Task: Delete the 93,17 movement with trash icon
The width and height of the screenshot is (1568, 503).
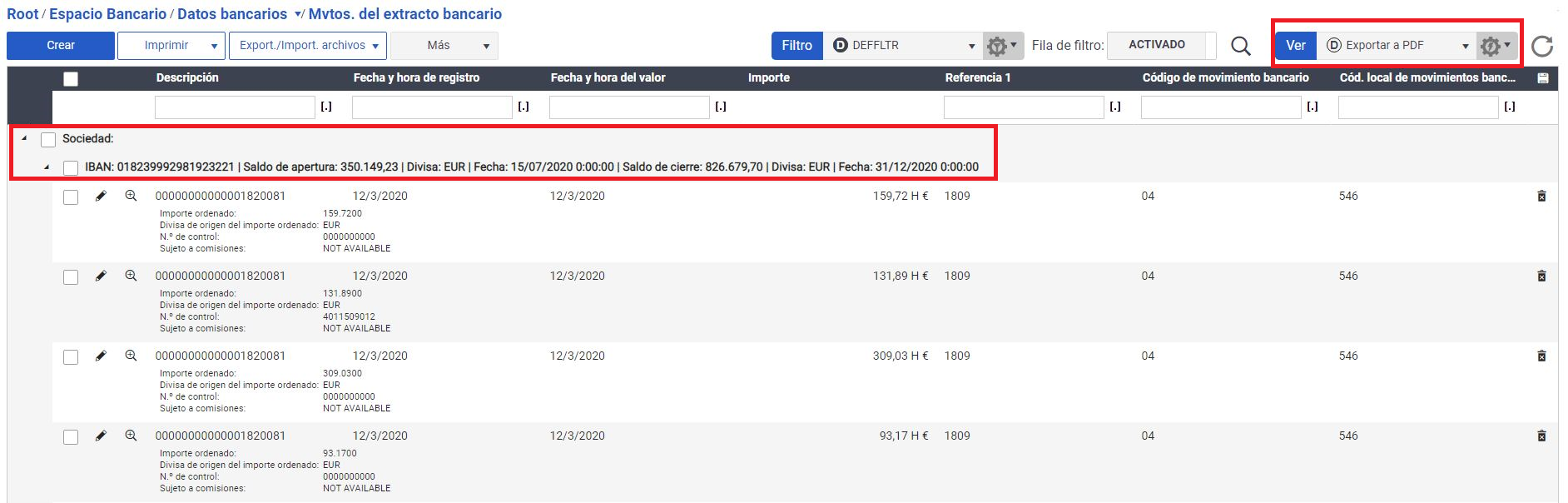Action: [1541, 436]
